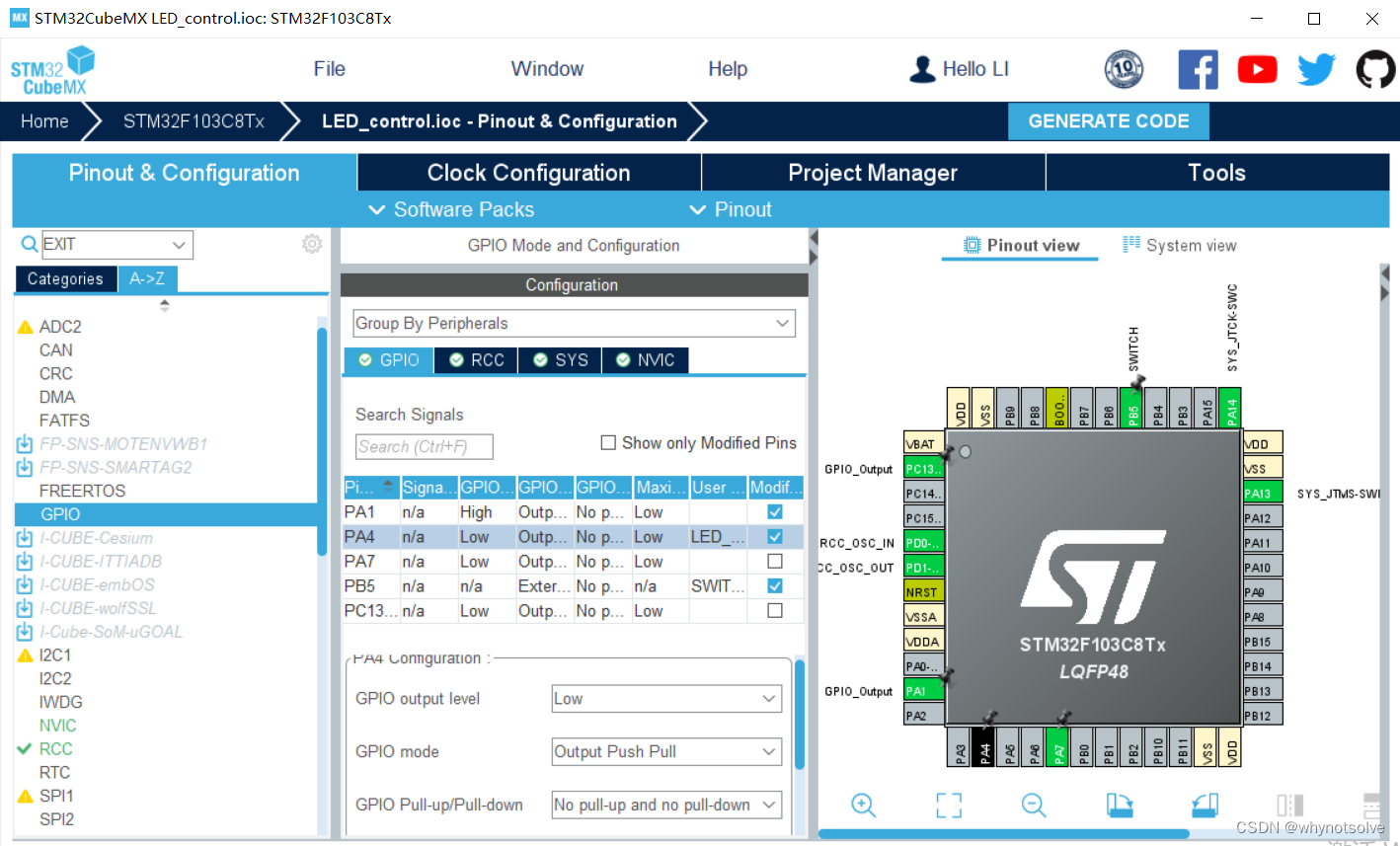
Task: Enable Show only Modified Pins
Action: 608,443
